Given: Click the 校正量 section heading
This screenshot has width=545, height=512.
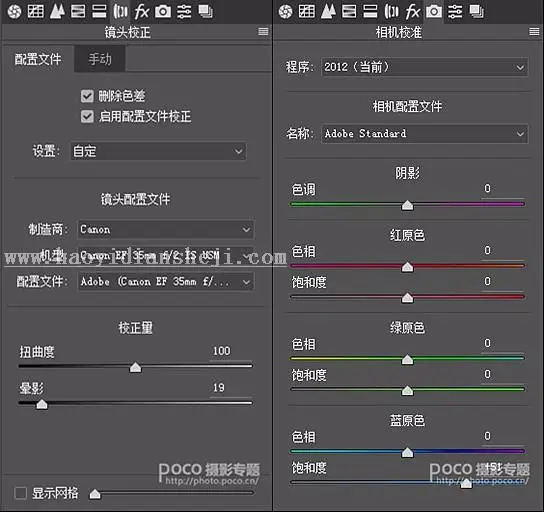Looking at the screenshot, I should [136, 328].
